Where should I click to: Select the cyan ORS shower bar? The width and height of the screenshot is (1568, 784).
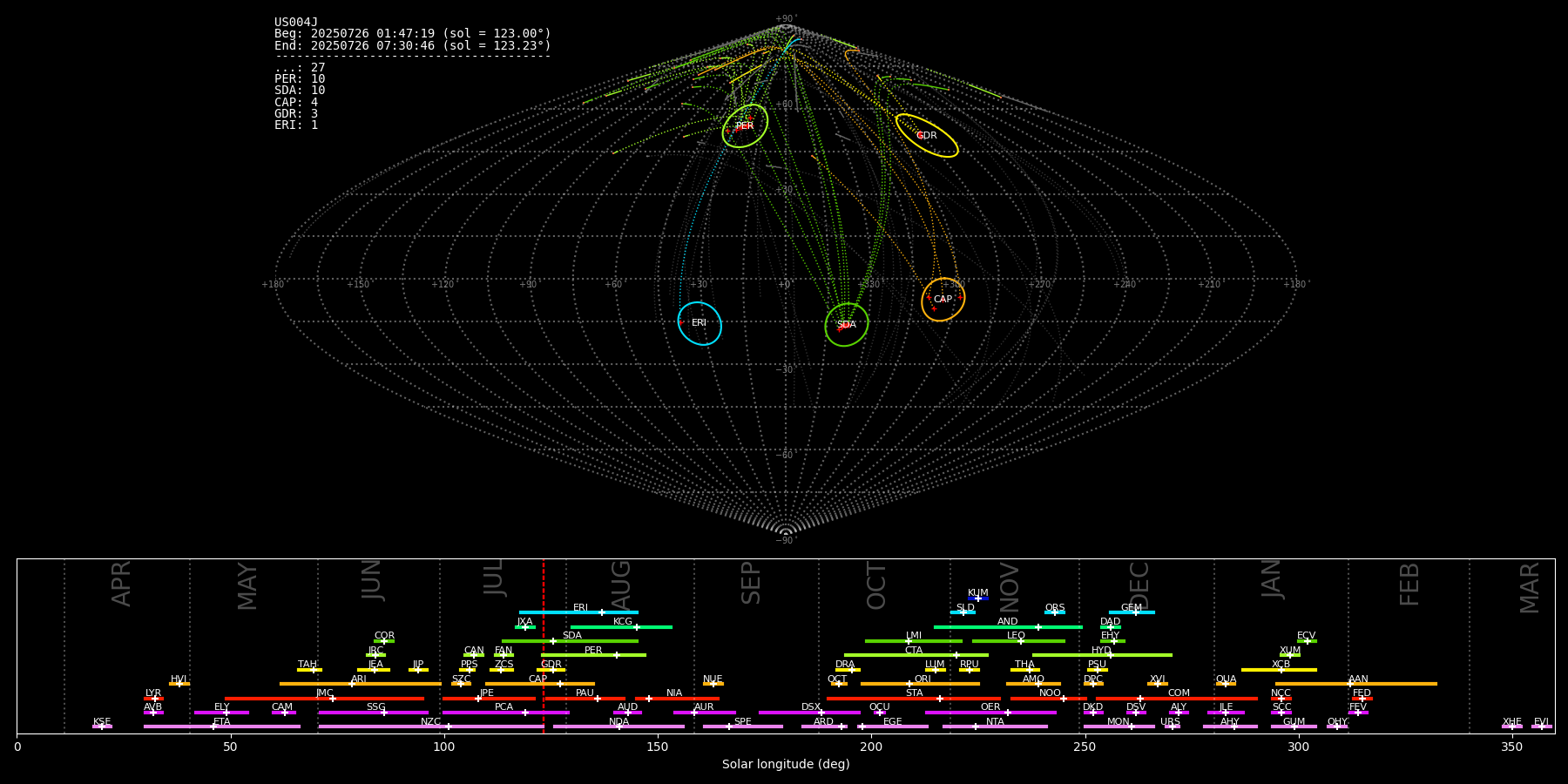[x=1055, y=612]
